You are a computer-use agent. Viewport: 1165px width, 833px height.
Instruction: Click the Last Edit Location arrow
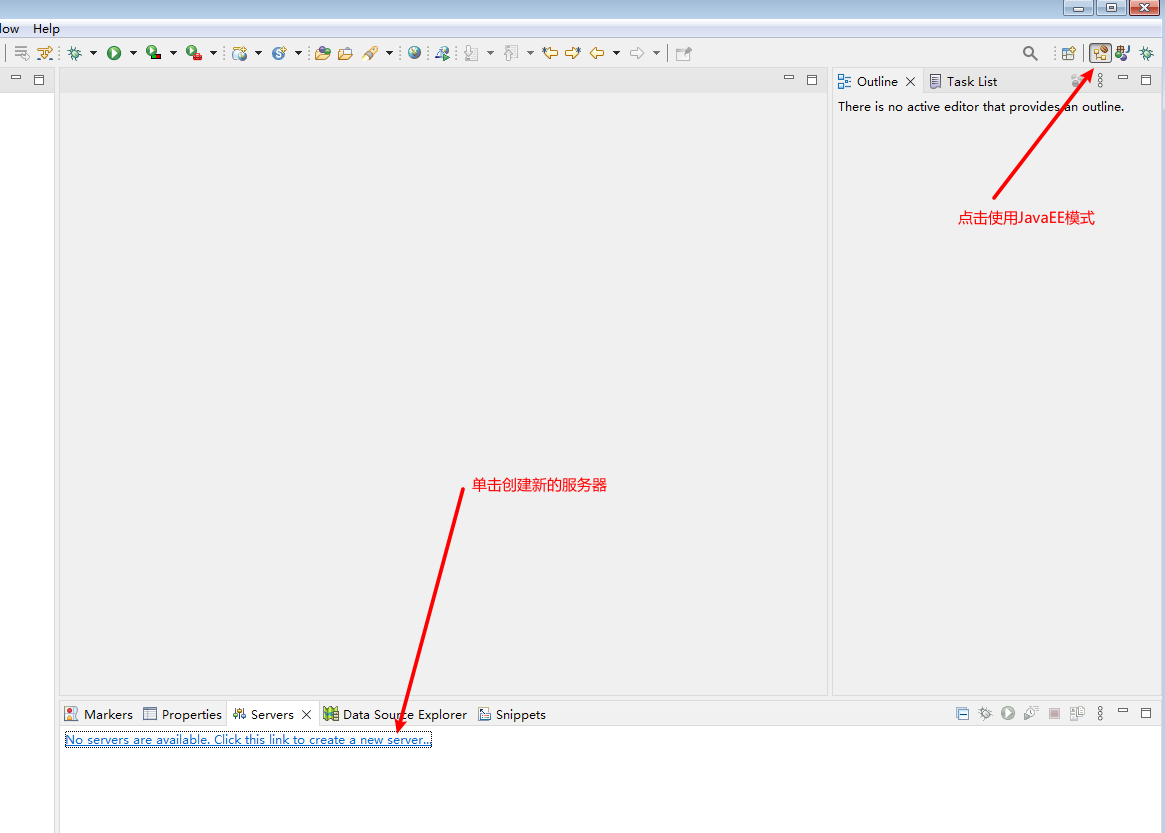tap(550, 53)
